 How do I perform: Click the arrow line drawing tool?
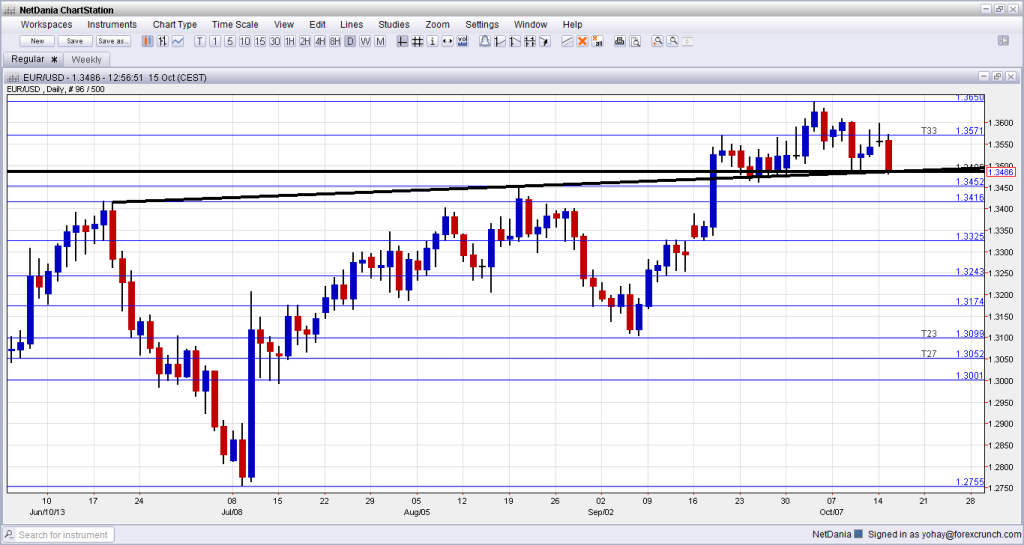click(545, 41)
